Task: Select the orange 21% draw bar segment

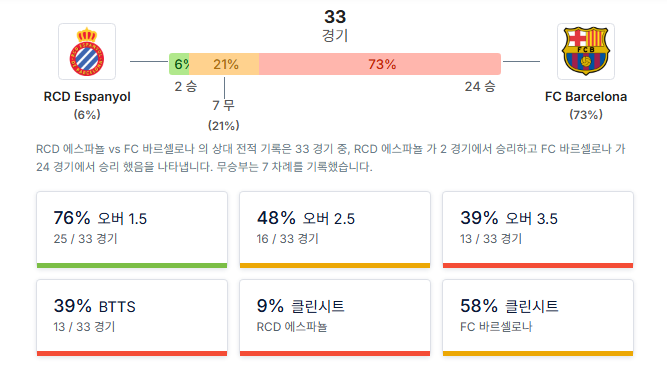Action: coord(224,64)
